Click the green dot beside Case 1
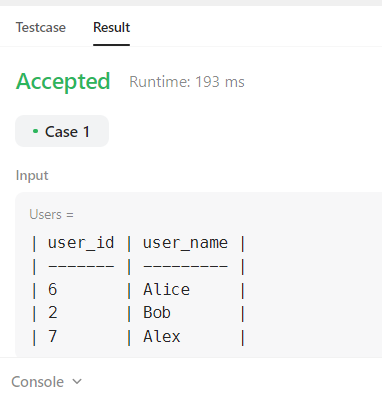Image resolution: width=382 pixels, height=393 pixels. pos(35,131)
